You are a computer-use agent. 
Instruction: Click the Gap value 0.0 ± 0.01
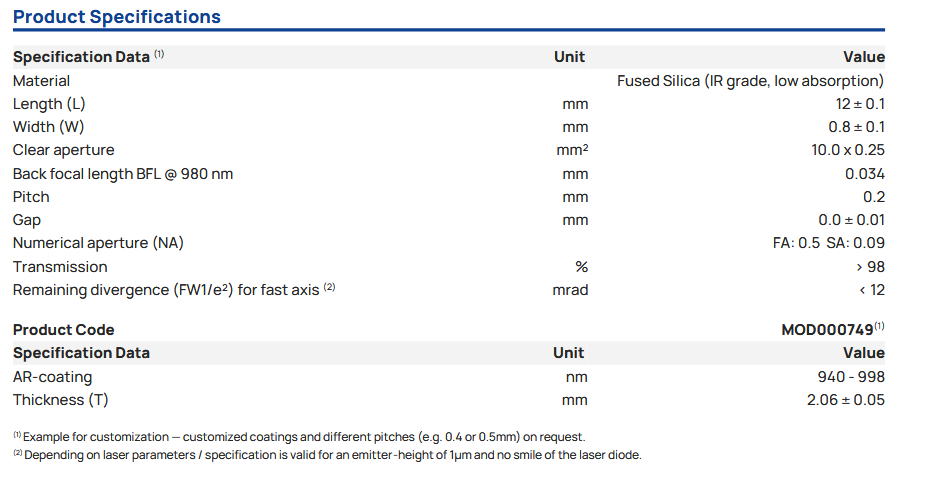pos(851,220)
